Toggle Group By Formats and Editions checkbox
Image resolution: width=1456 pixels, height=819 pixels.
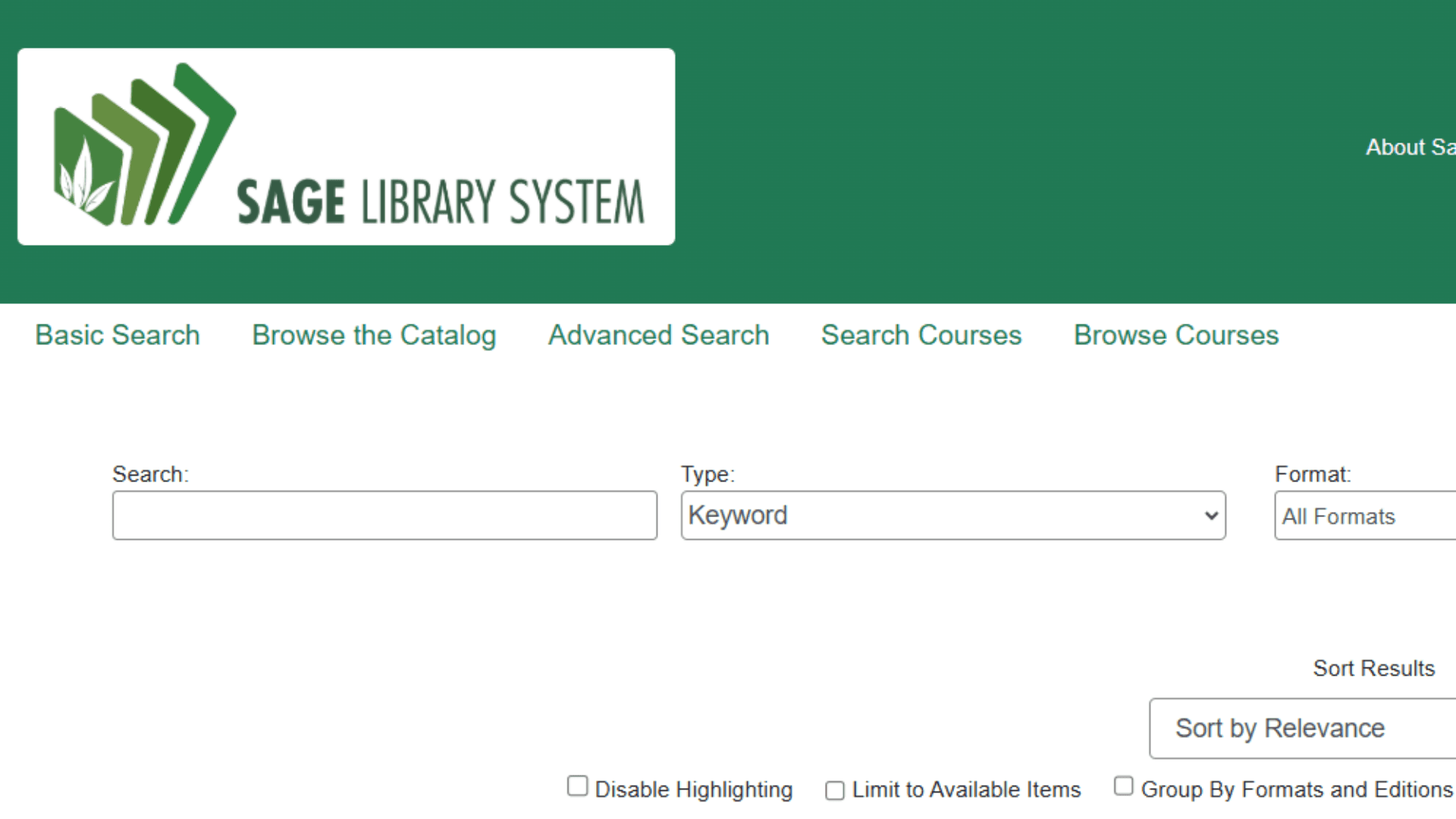pos(1123,786)
